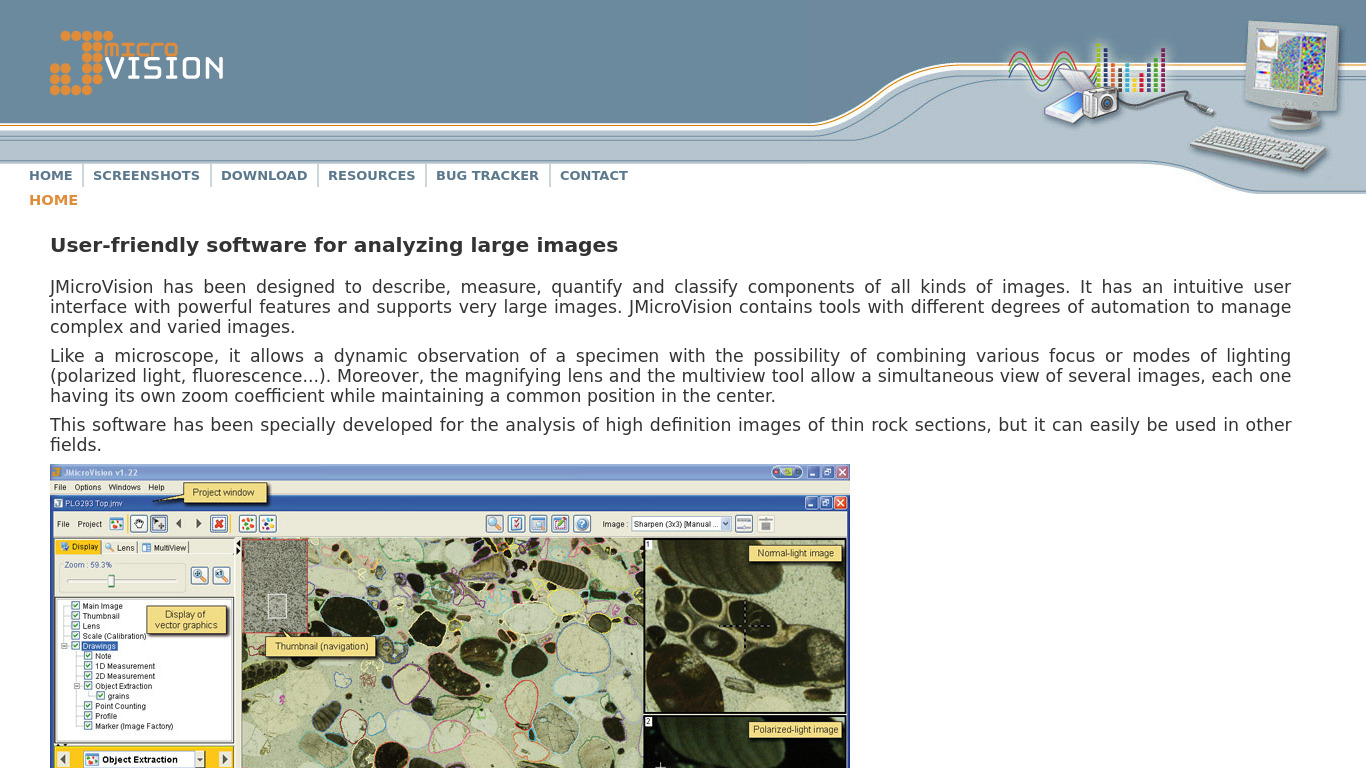The height and width of the screenshot is (768, 1366).
Task: Toggle the Point Counting checkbox
Action: click(x=88, y=706)
